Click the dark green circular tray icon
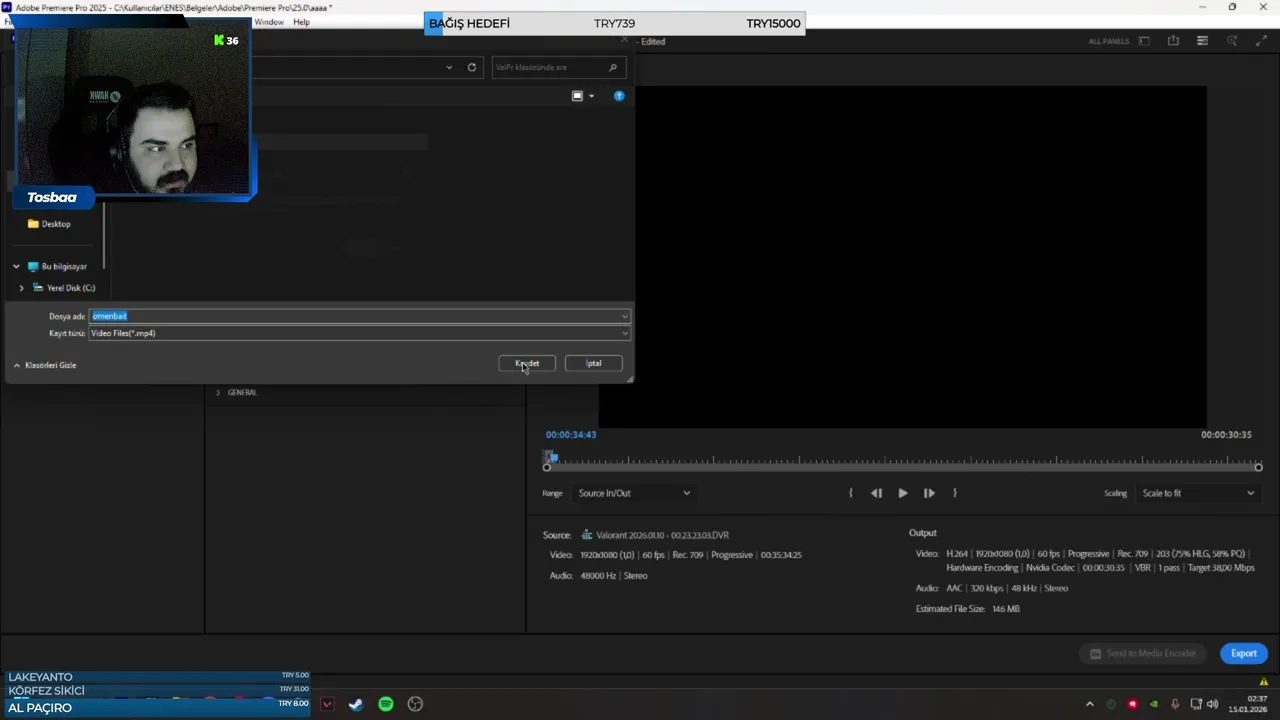The image size is (1280, 720). click(1110, 704)
